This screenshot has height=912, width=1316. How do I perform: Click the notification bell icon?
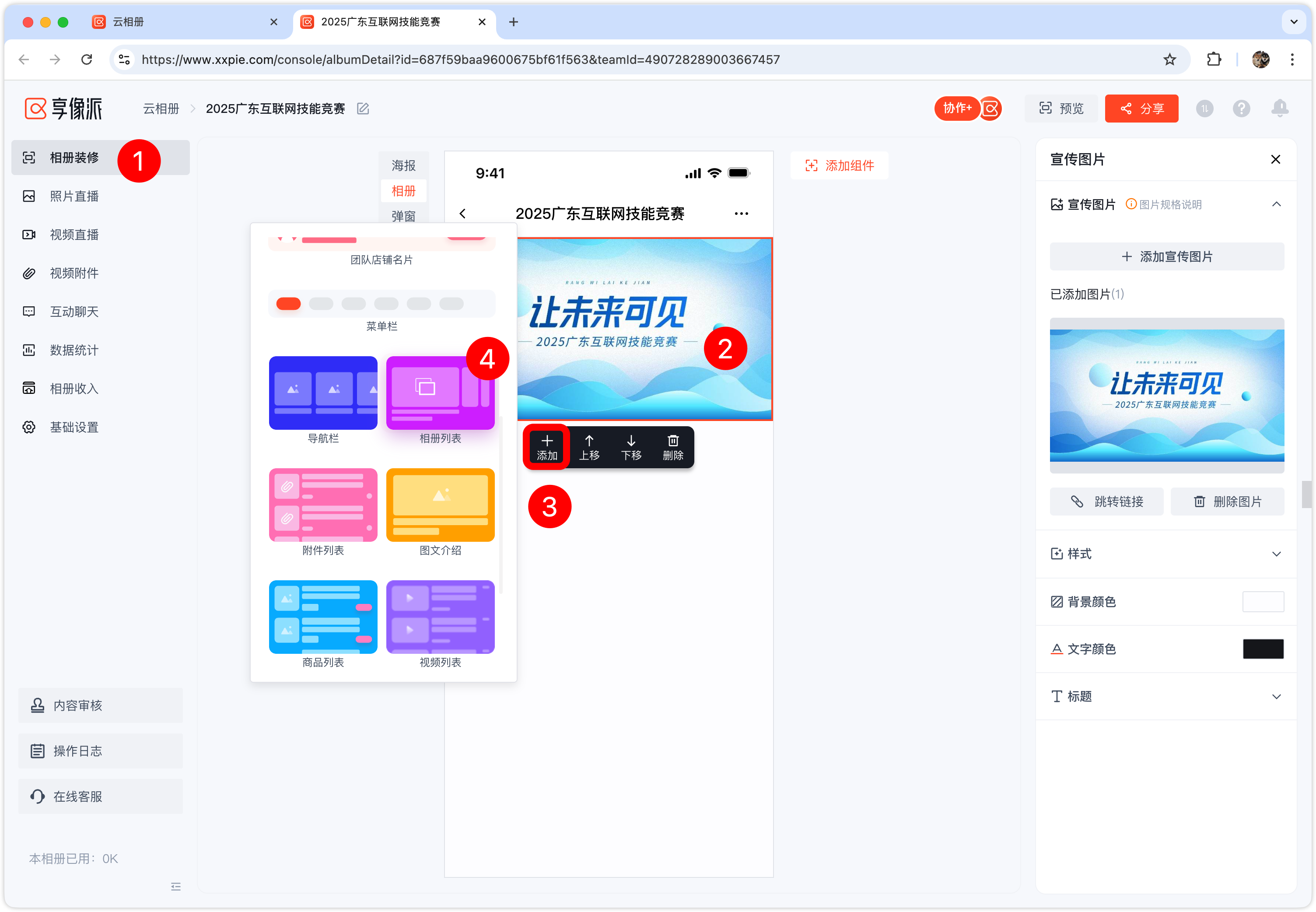[x=1279, y=108]
